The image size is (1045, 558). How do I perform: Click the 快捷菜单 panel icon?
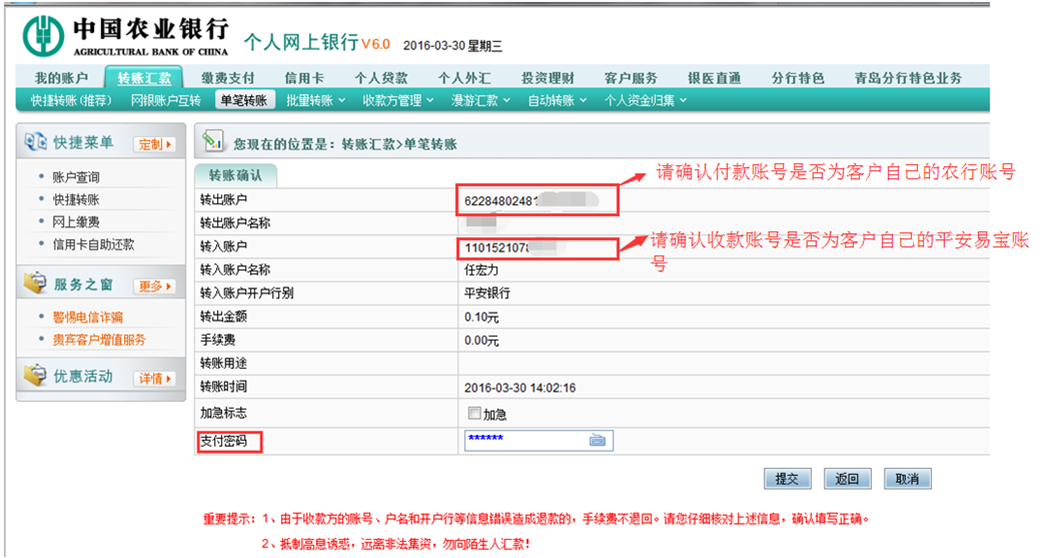[35, 142]
